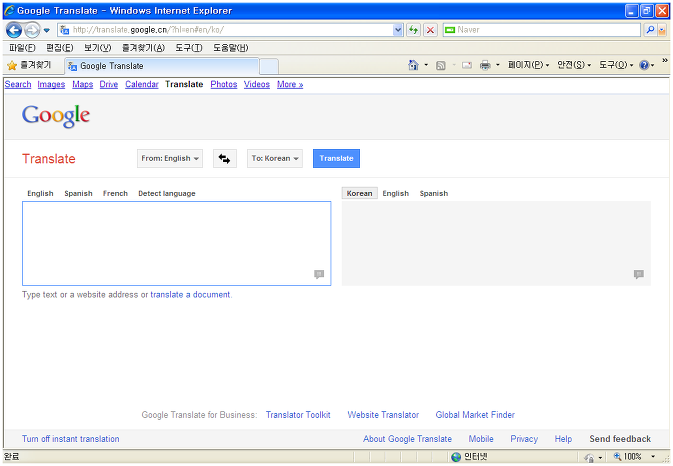Select Korean target language tab
673x466 pixels.
pos(359,194)
